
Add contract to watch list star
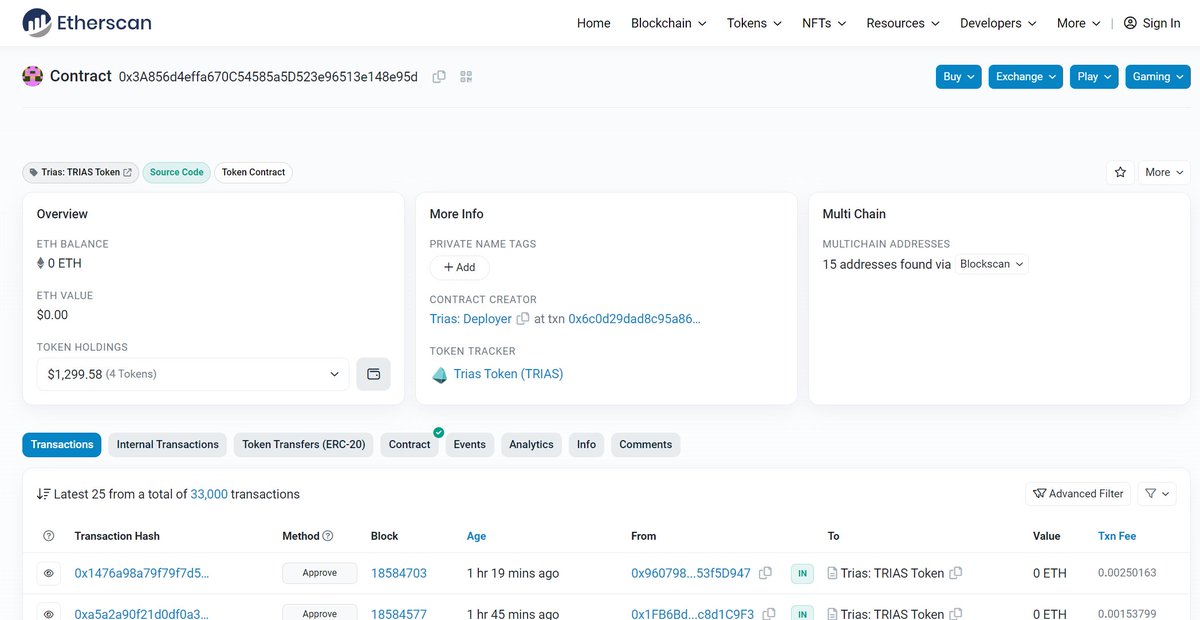coord(1120,172)
